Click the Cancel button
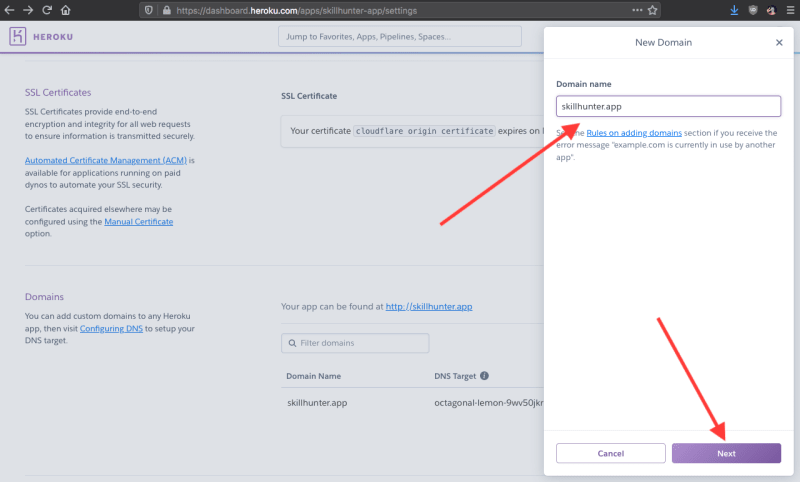 (x=611, y=453)
